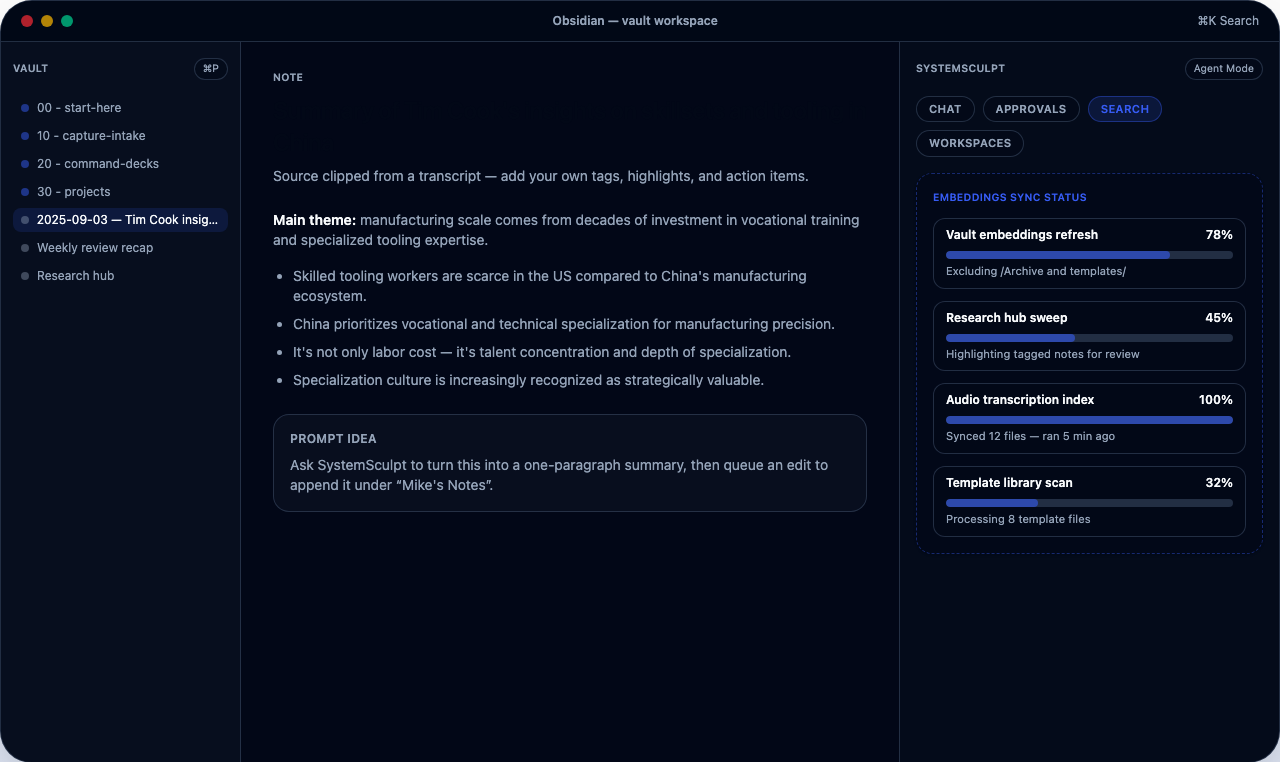Viewport: 1280px width, 763px height.
Task: Select the SEARCH tab
Action: 1124,109
